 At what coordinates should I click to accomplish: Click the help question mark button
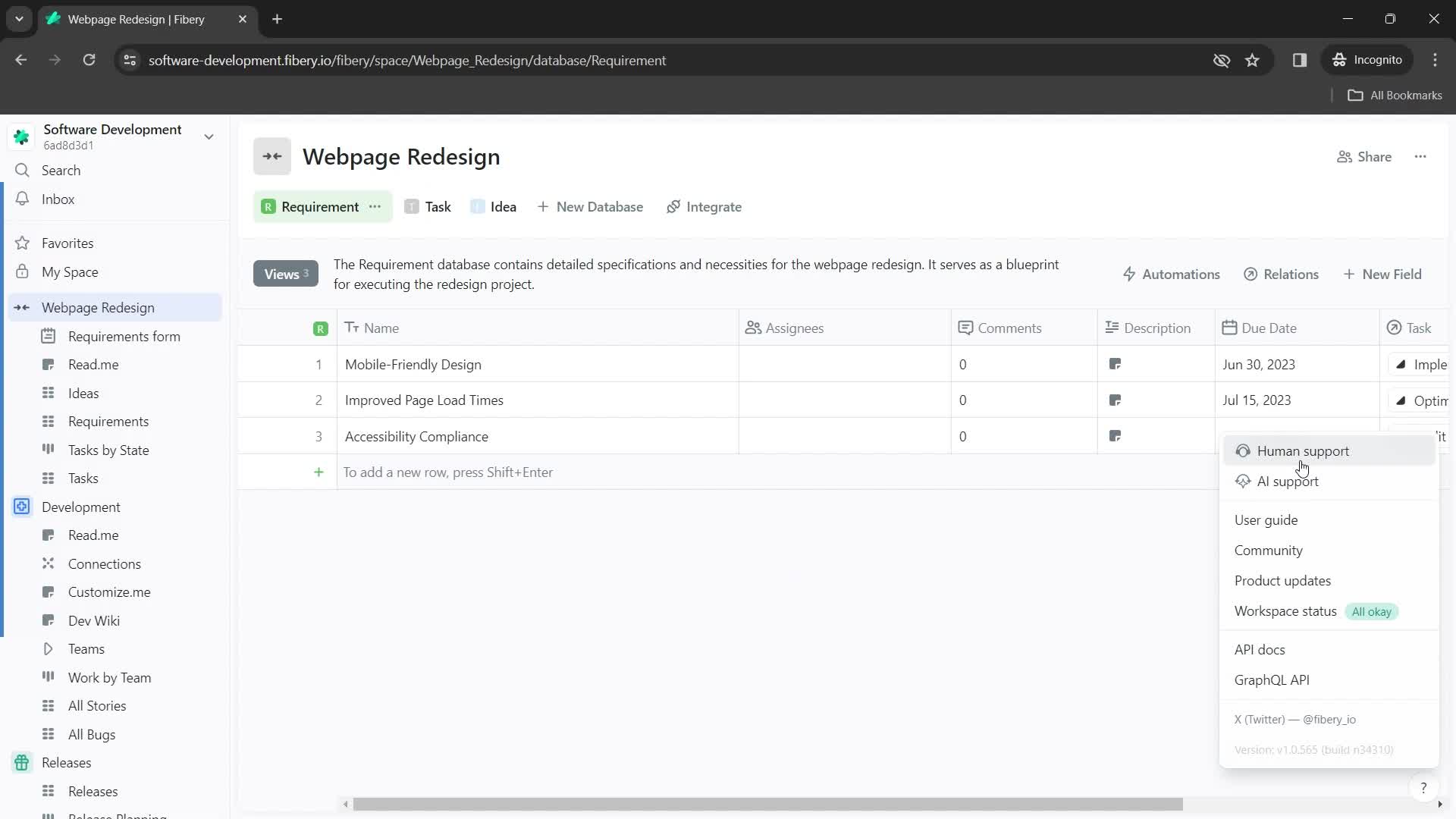(x=1423, y=789)
